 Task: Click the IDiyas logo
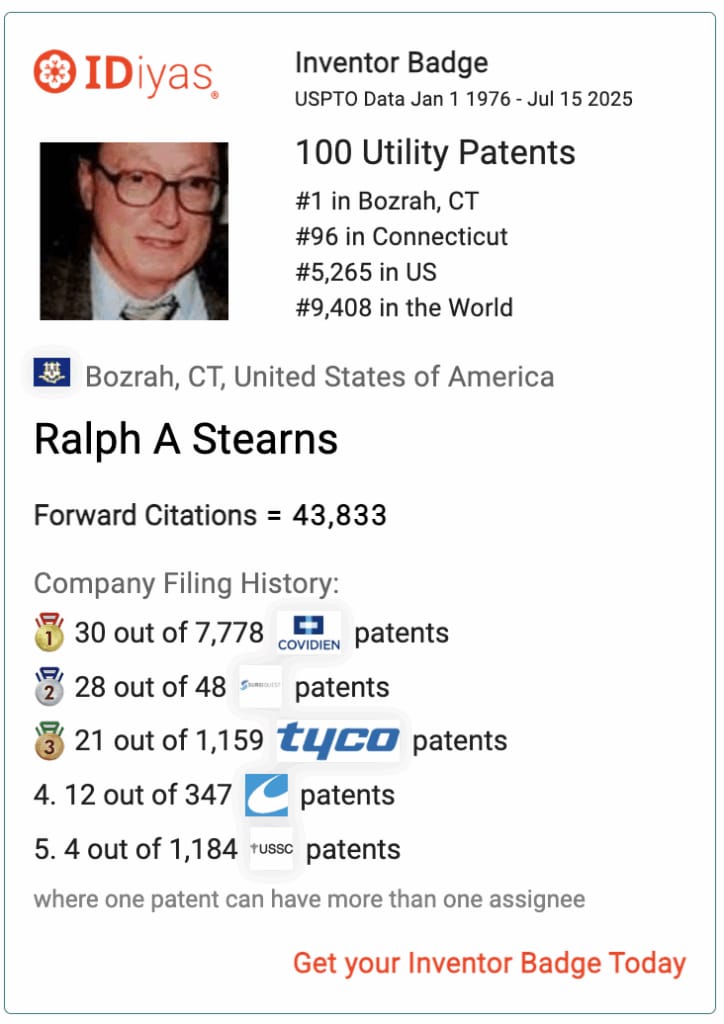(126, 74)
